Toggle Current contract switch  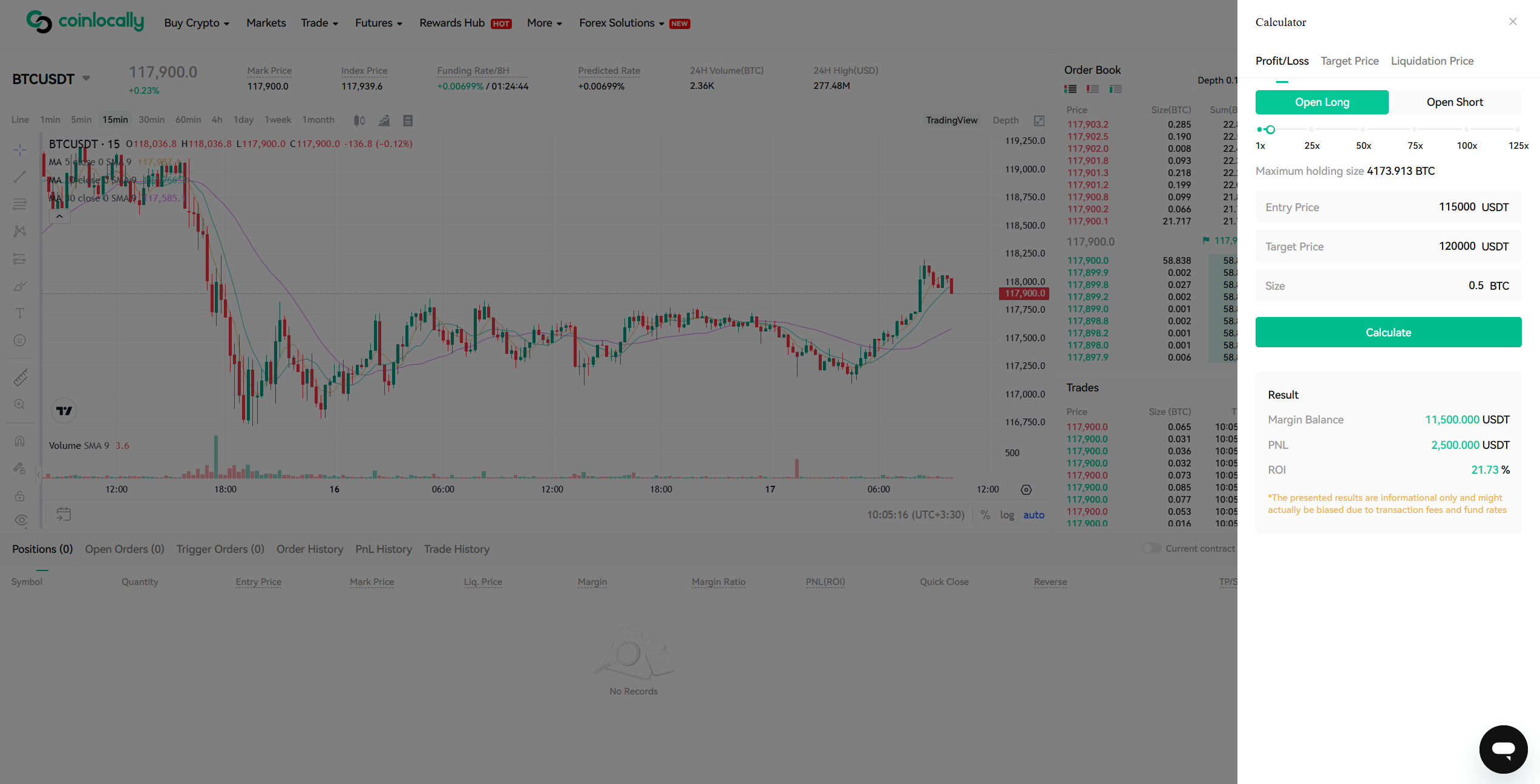coord(1152,548)
